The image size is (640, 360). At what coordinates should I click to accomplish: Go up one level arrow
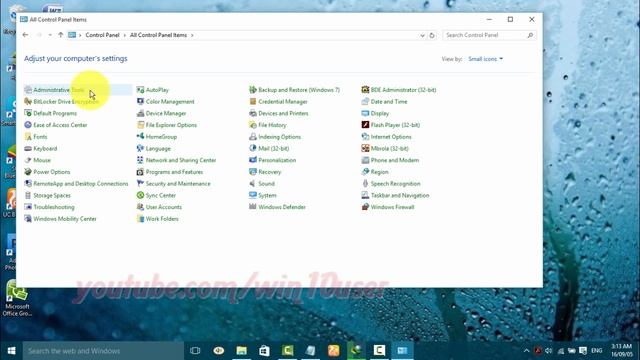(x=60, y=35)
